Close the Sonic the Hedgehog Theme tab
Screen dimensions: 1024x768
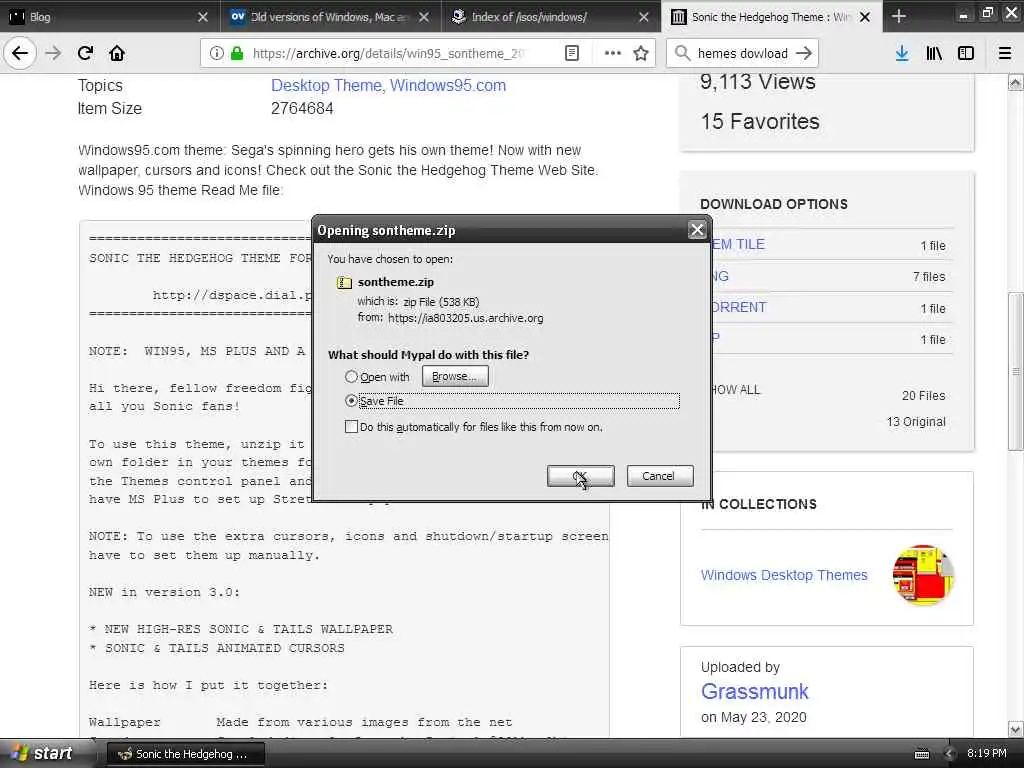865,17
